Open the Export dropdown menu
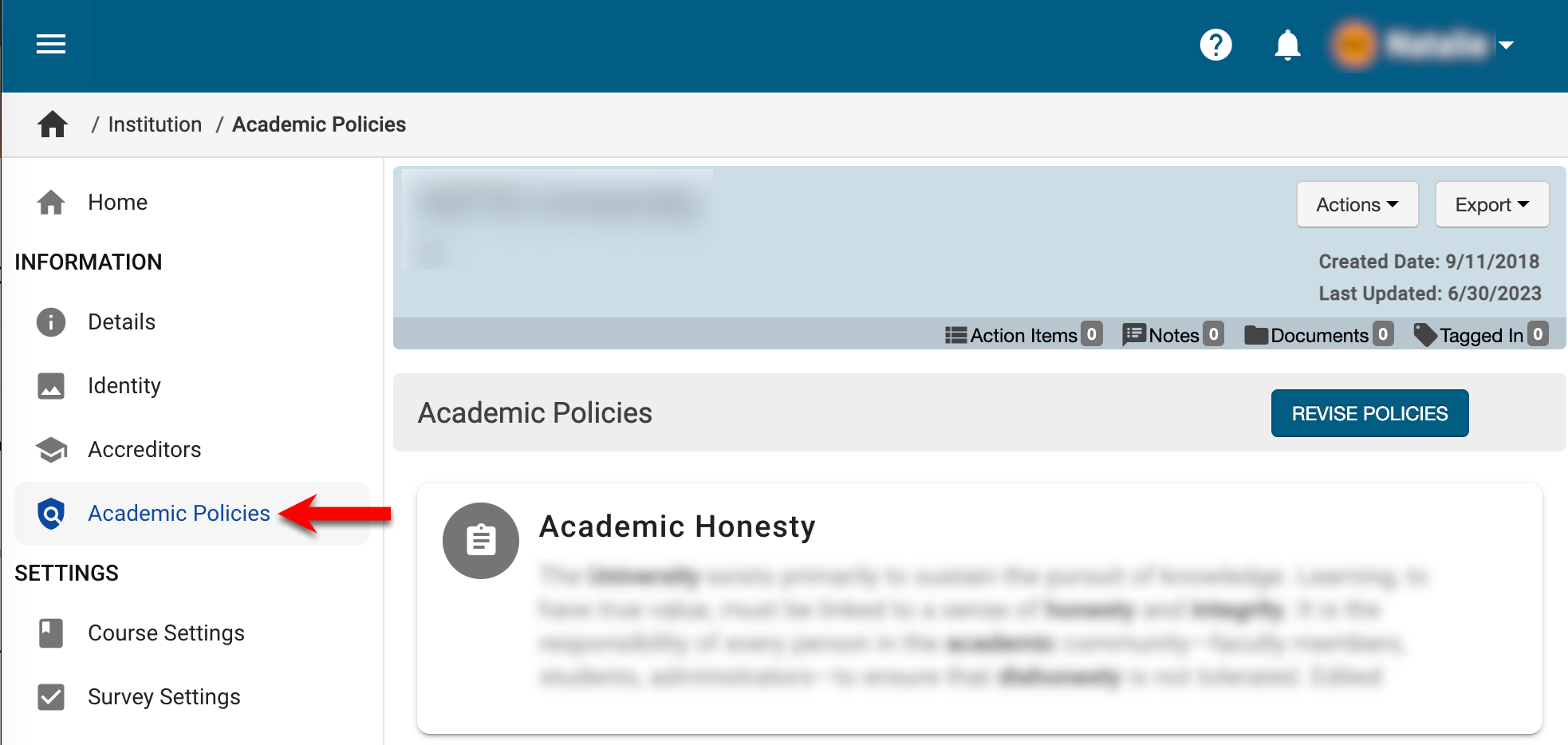The width and height of the screenshot is (1568, 745). [x=1491, y=205]
